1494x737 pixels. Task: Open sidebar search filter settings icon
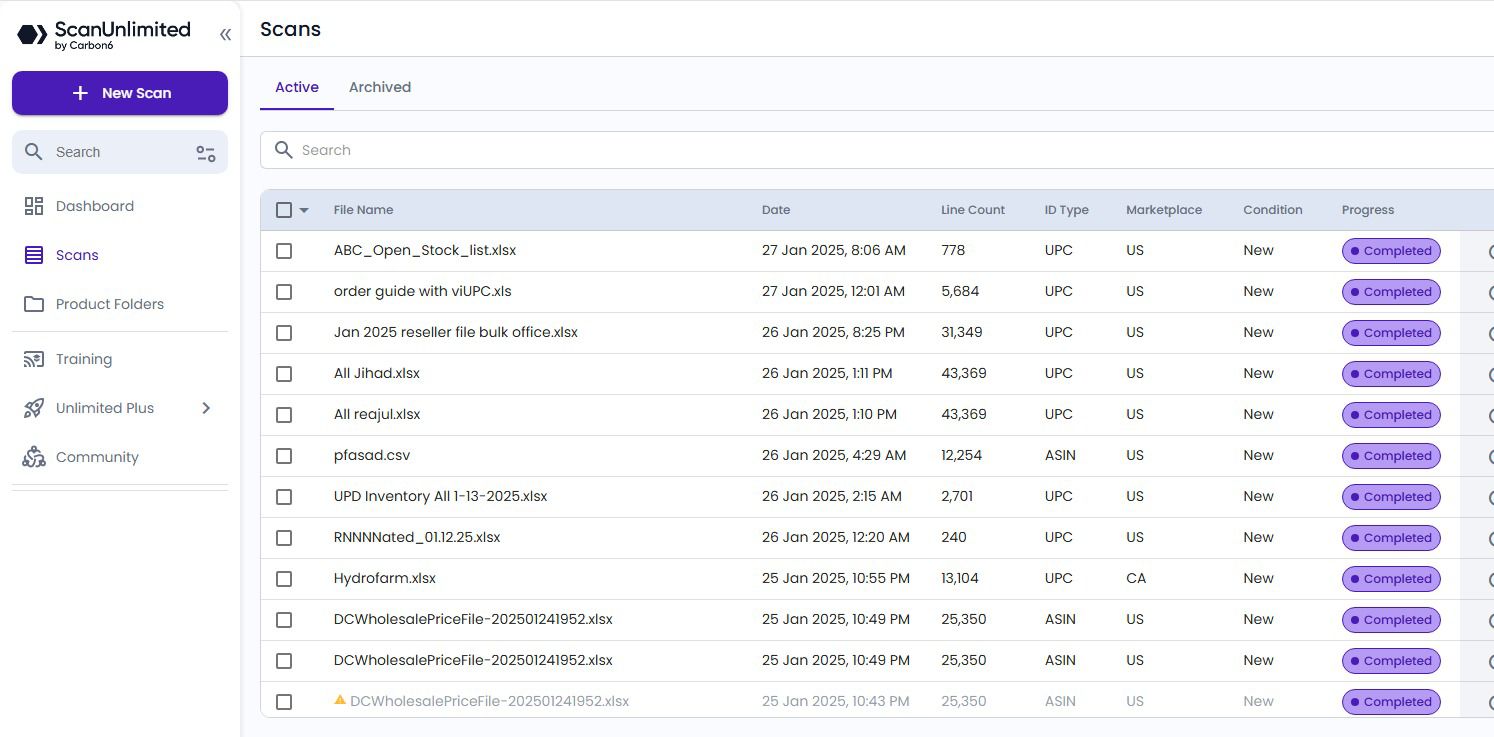point(206,153)
